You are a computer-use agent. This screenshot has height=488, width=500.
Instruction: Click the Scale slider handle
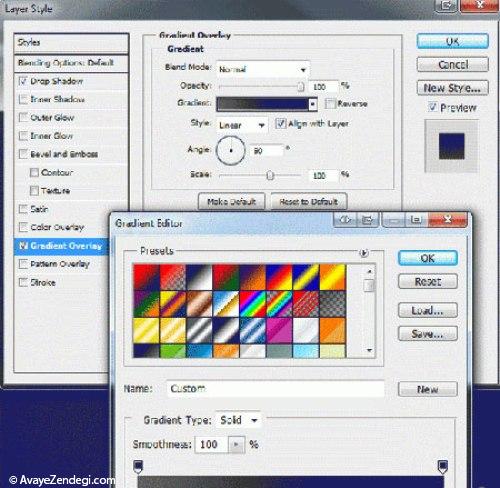270,175
